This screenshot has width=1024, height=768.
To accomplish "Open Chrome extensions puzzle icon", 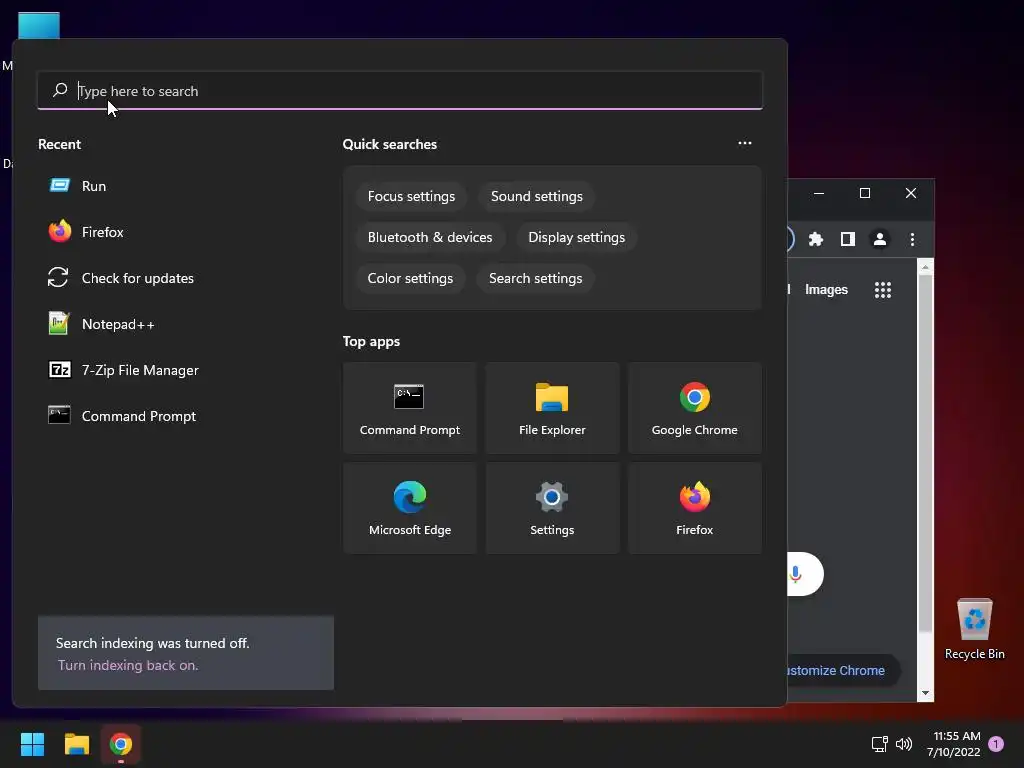I will 816,239.
